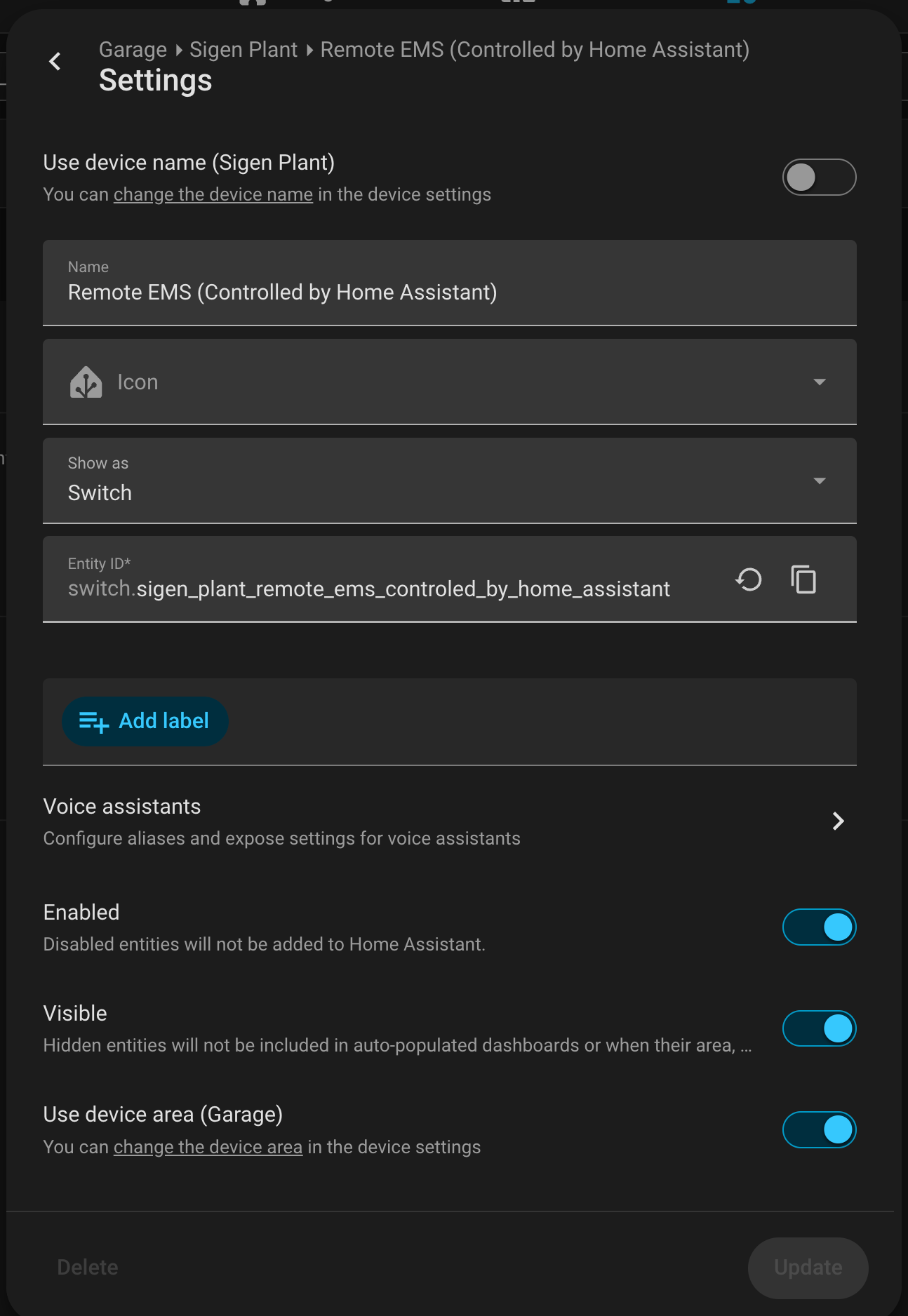Open the change the device area link
This screenshot has width=908, height=1316.
(x=208, y=1147)
